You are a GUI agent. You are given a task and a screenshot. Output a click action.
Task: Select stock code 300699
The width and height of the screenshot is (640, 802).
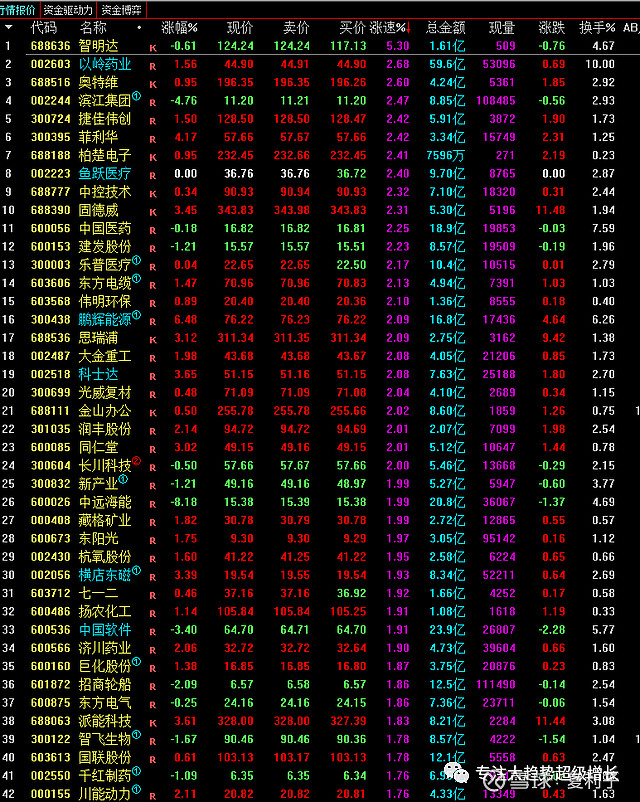pyautogui.click(x=50, y=393)
